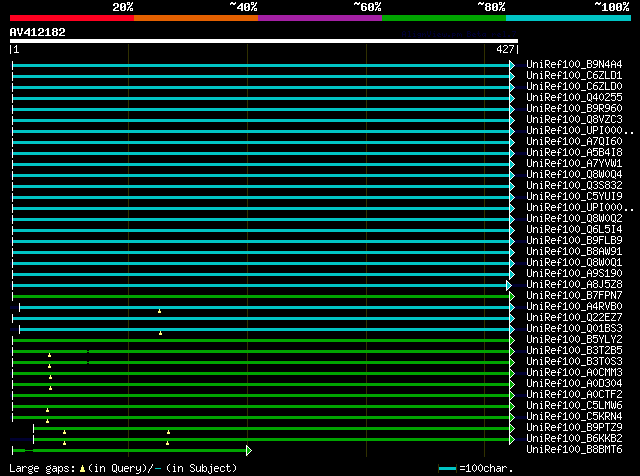Click the orange ~40% segment of the identity scale

[196, 18]
